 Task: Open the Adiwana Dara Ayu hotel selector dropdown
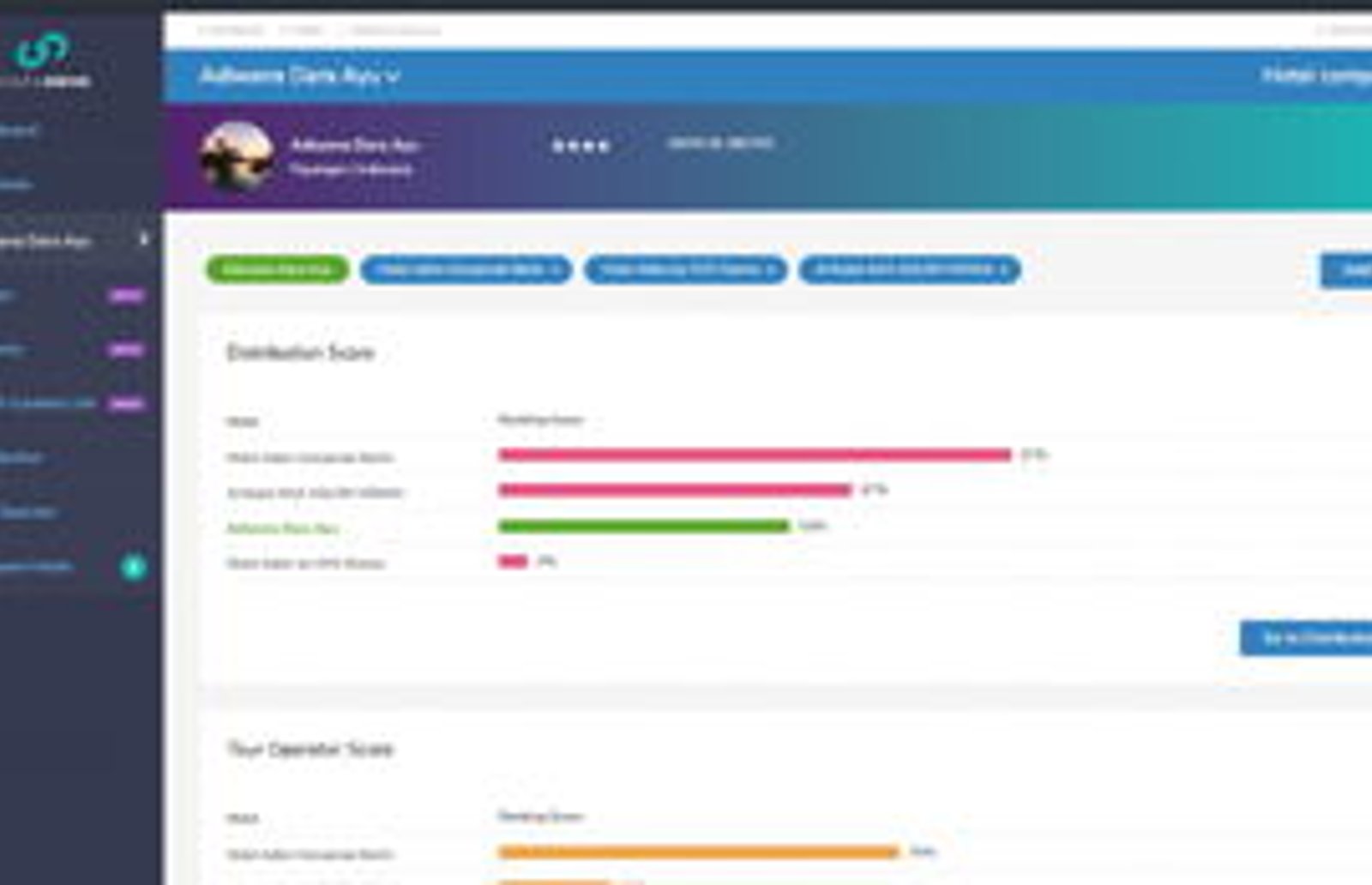pos(299,76)
